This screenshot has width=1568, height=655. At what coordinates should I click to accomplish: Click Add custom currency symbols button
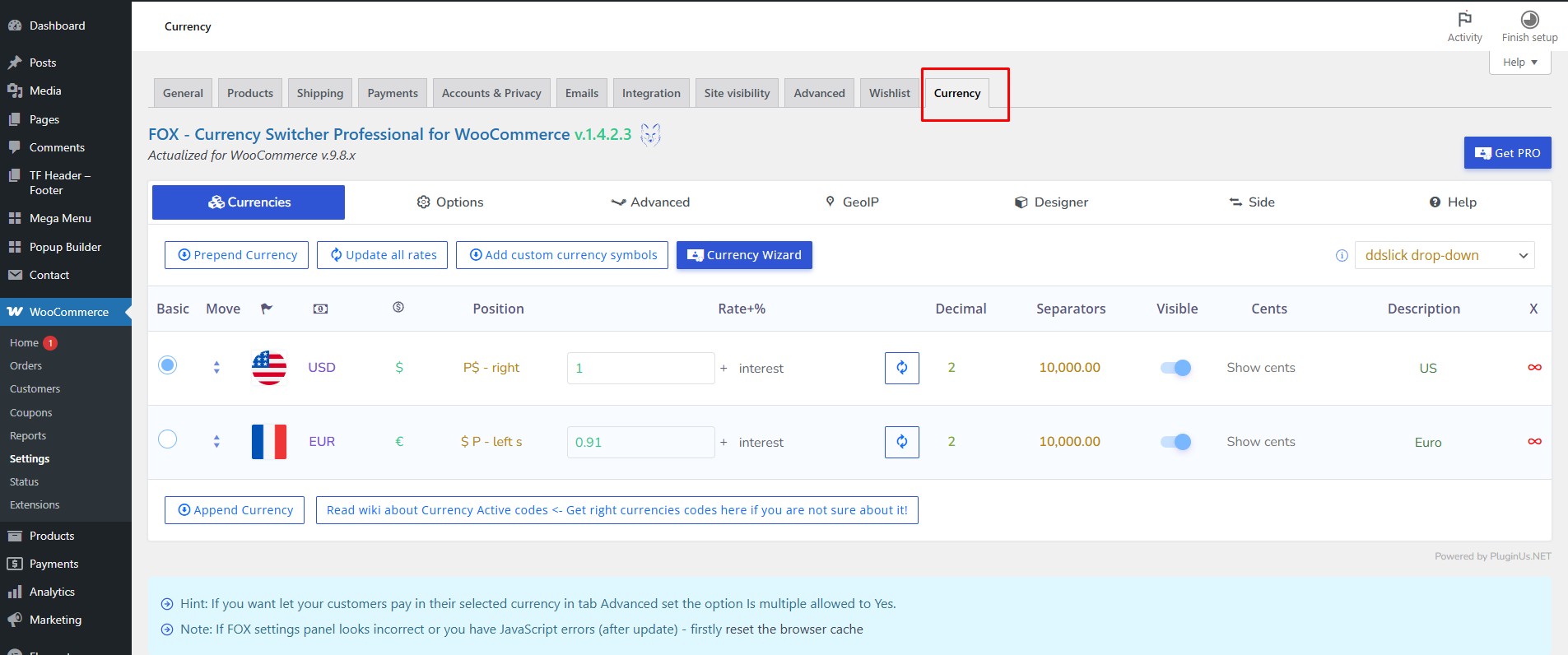562,255
